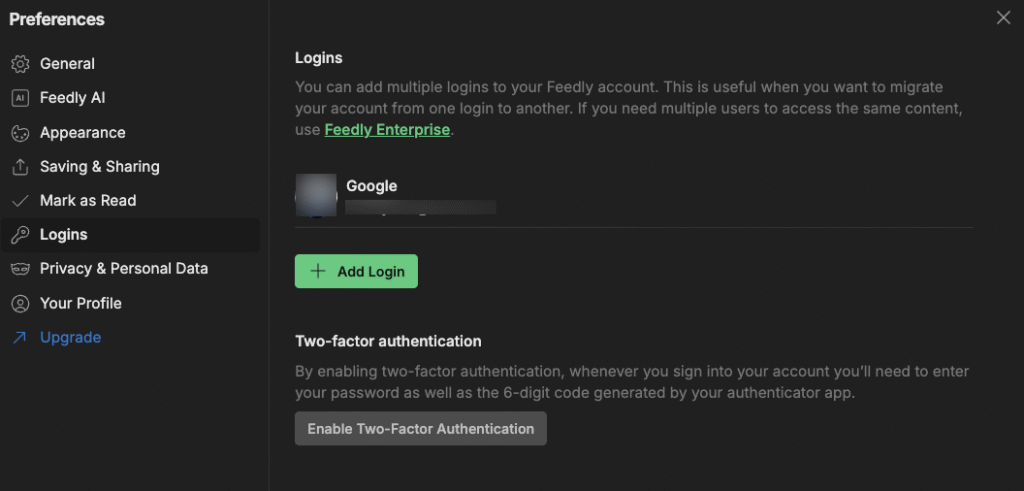Click the blurred Google account email
1024x491 pixels.
pos(421,208)
